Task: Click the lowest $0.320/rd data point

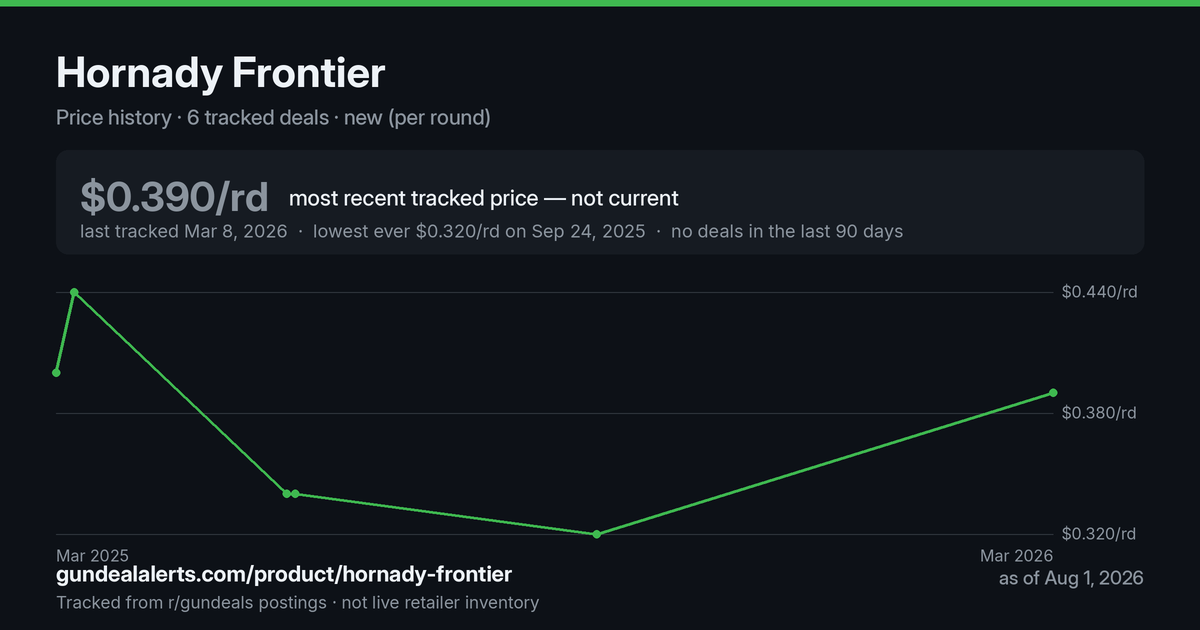Action: tap(597, 534)
